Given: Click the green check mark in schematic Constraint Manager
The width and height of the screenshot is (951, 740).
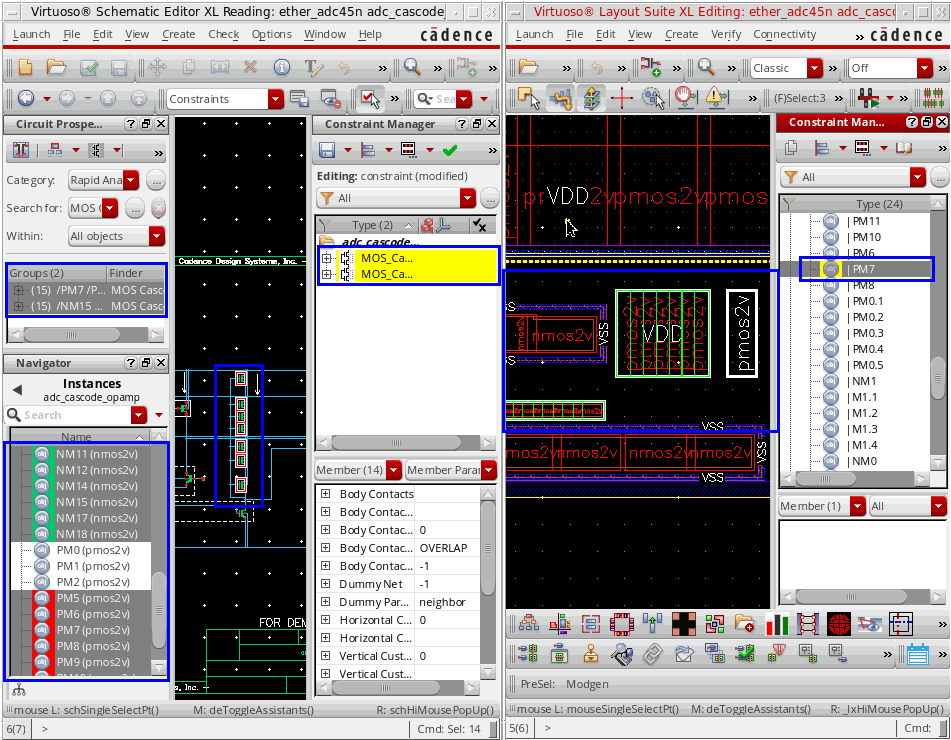Looking at the screenshot, I should tap(450, 150).
